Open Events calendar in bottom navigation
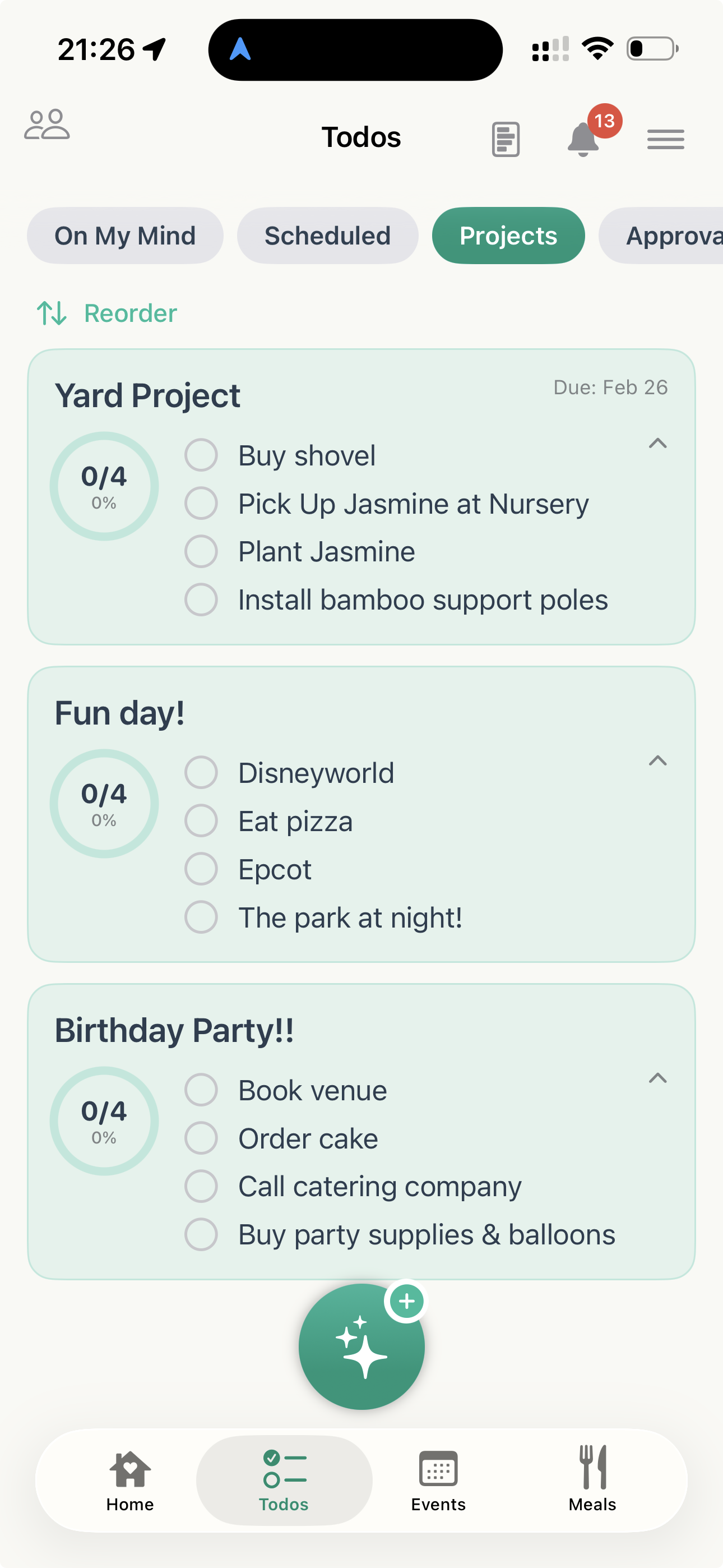723x1568 pixels. 438,1479
